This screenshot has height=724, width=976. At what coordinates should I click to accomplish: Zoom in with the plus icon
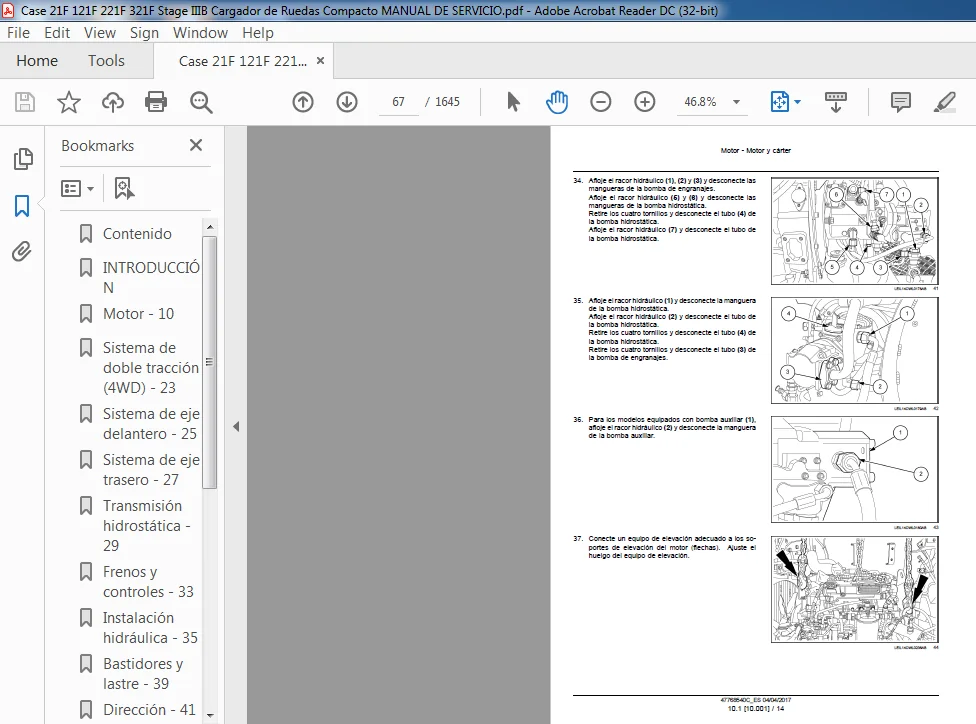click(644, 101)
